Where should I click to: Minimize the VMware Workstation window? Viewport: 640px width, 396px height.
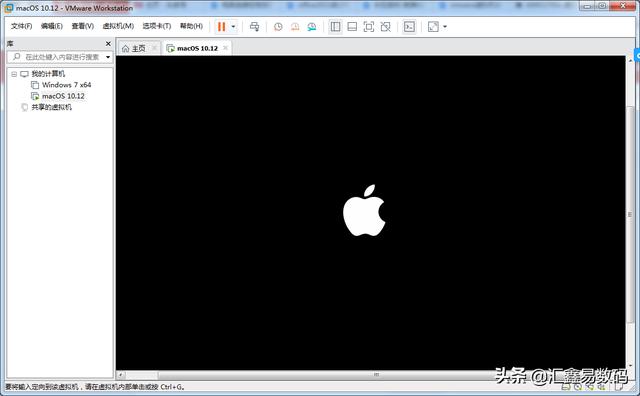pos(588,6)
